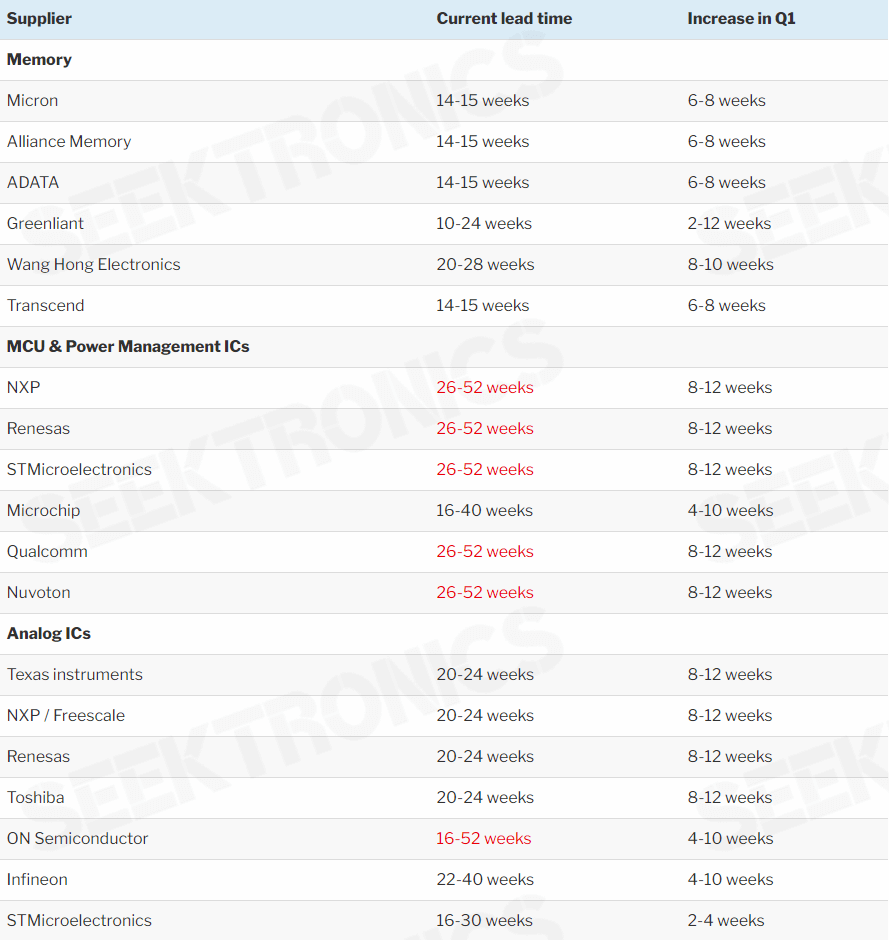Image resolution: width=889 pixels, height=940 pixels.
Task: Select the Toshiba supplier cell
Action: pyautogui.click(x=35, y=797)
